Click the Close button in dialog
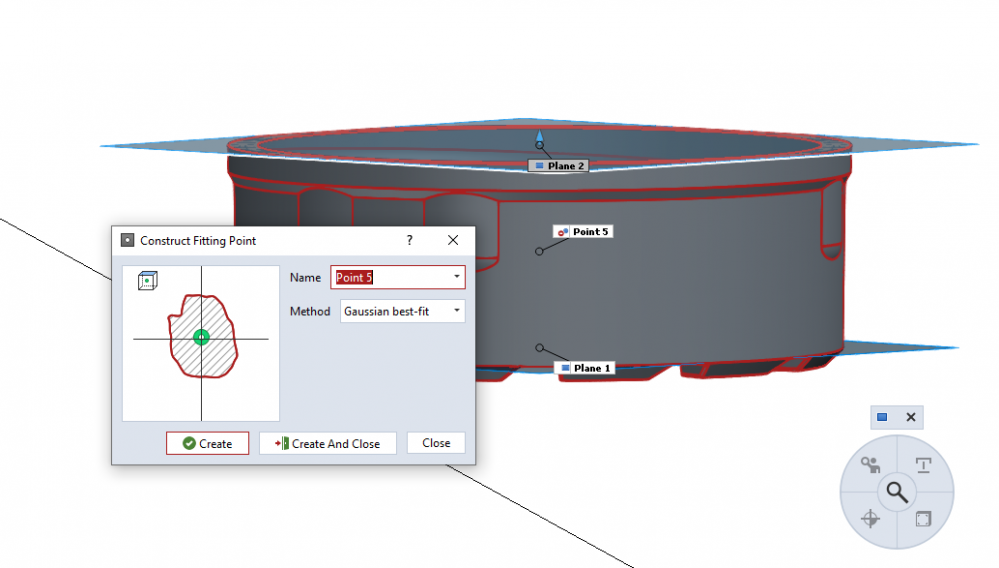This screenshot has width=999, height=568. (x=436, y=443)
